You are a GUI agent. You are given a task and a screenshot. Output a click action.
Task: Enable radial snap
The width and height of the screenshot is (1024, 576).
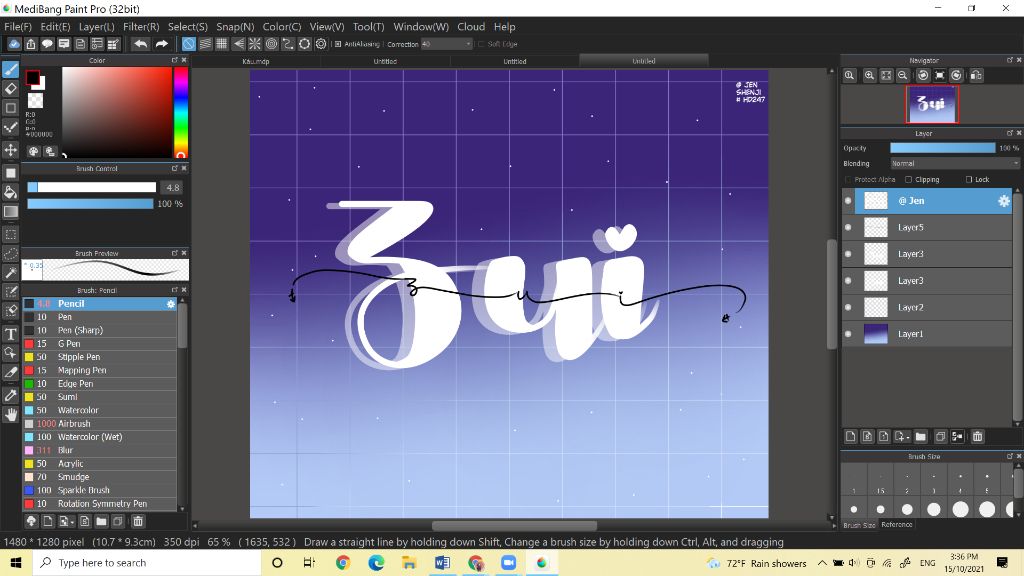coord(255,44)
